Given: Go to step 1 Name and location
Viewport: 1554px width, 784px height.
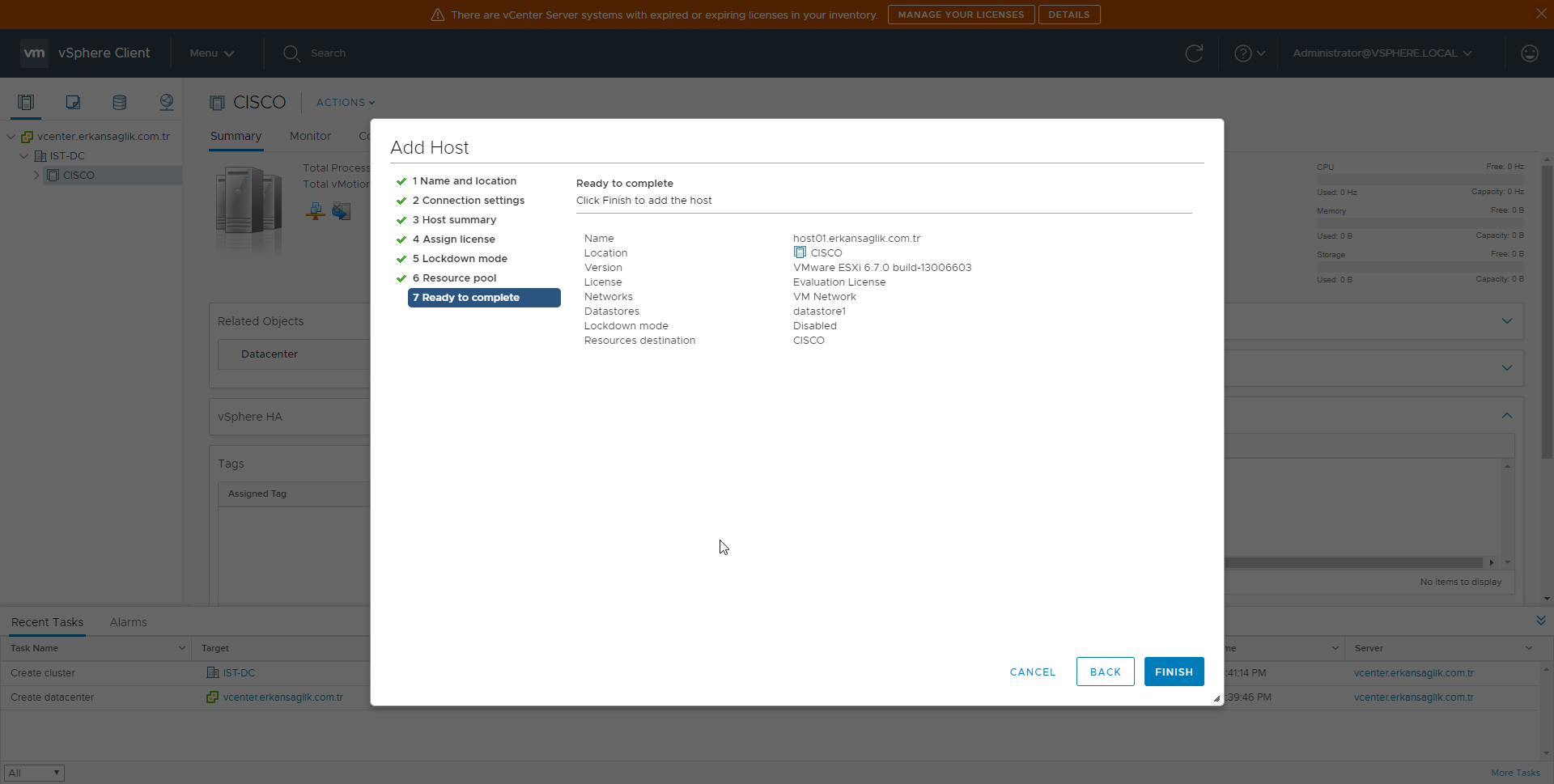Looking at the screenshot, I should [x=464, y=181].
